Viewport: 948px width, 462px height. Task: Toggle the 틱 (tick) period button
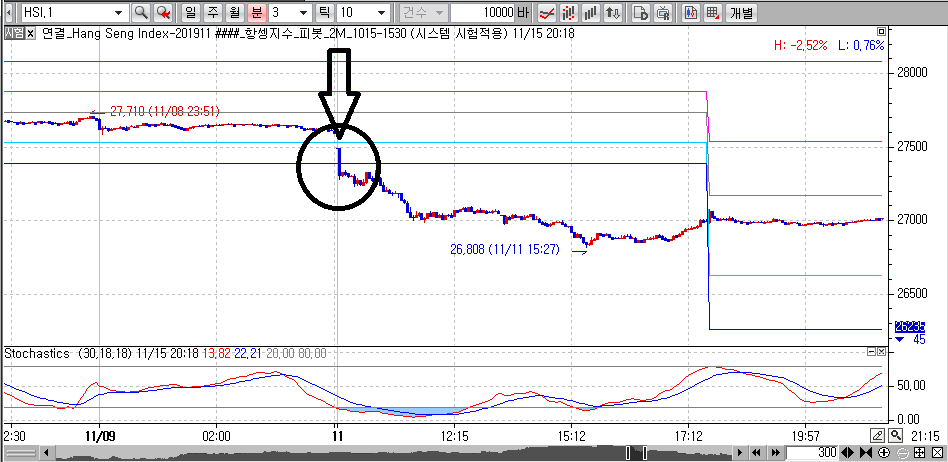point(324,13)
